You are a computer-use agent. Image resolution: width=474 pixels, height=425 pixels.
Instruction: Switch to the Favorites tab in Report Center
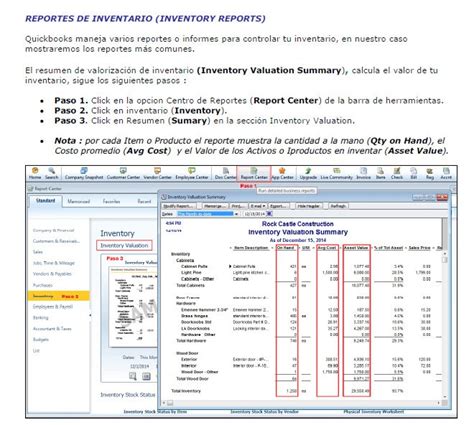click(x=111, y=201)
